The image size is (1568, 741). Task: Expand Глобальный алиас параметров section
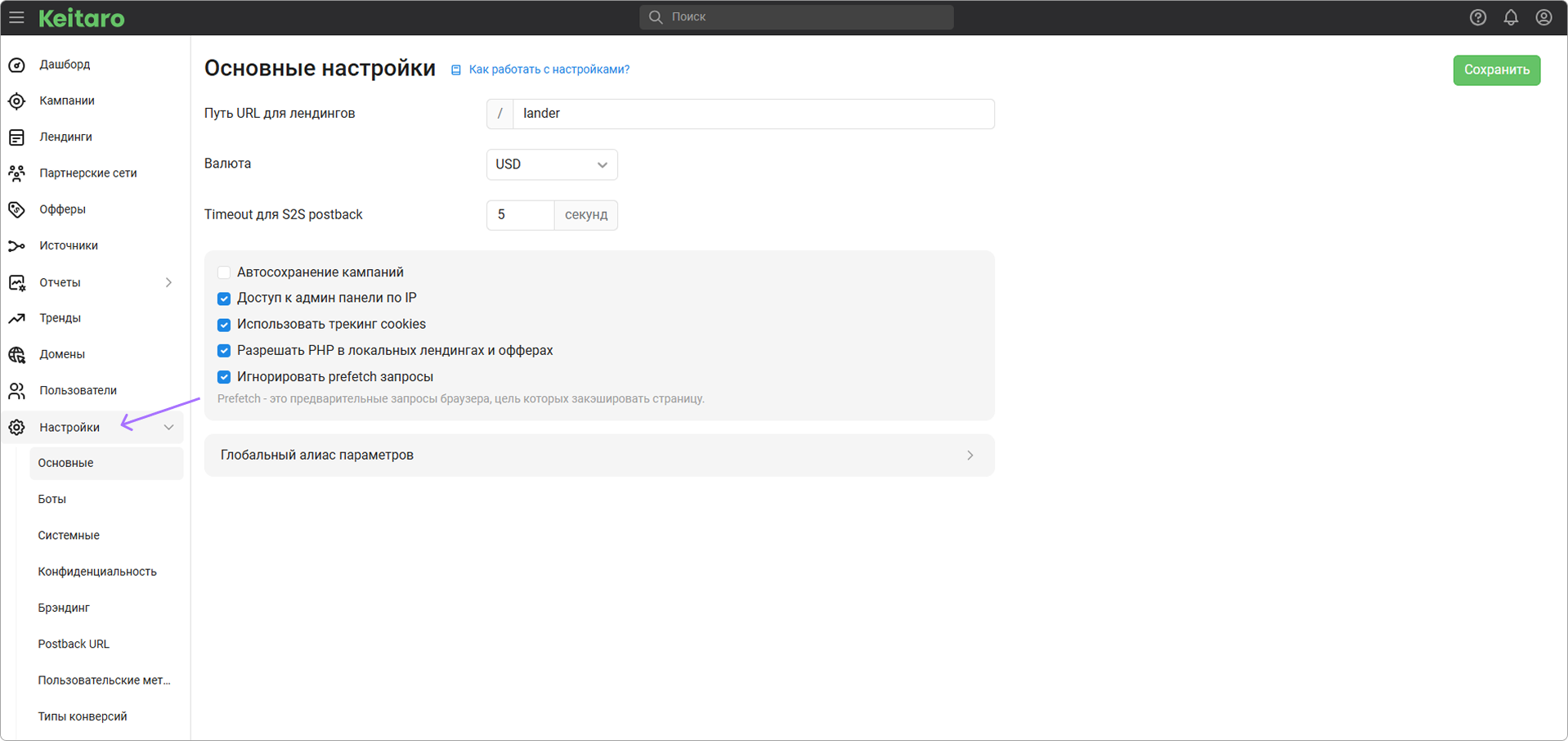coord(598,456)
